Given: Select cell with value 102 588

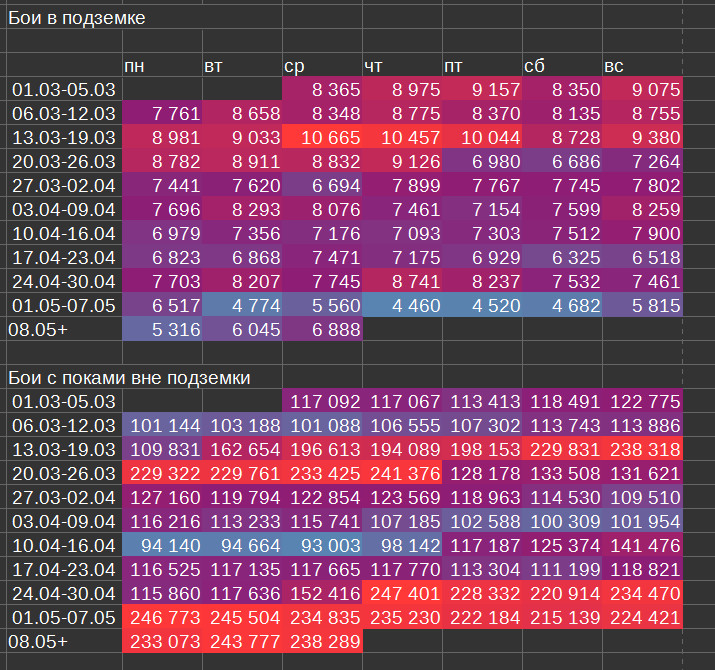Looking at the screenshot, I should click(x=482, y=521).
